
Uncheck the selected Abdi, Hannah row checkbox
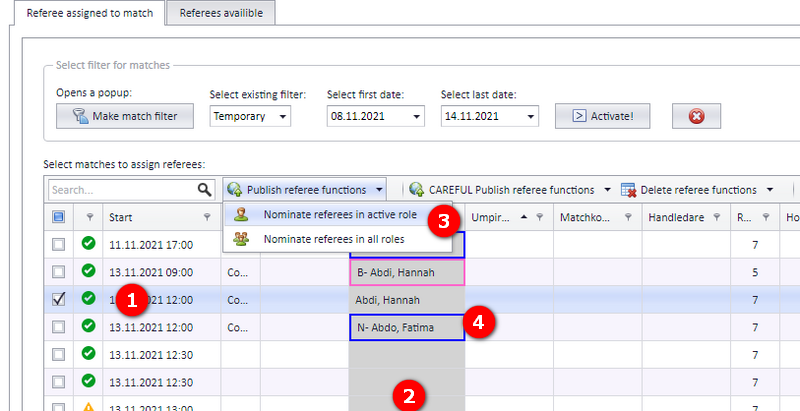pos(59,300)
